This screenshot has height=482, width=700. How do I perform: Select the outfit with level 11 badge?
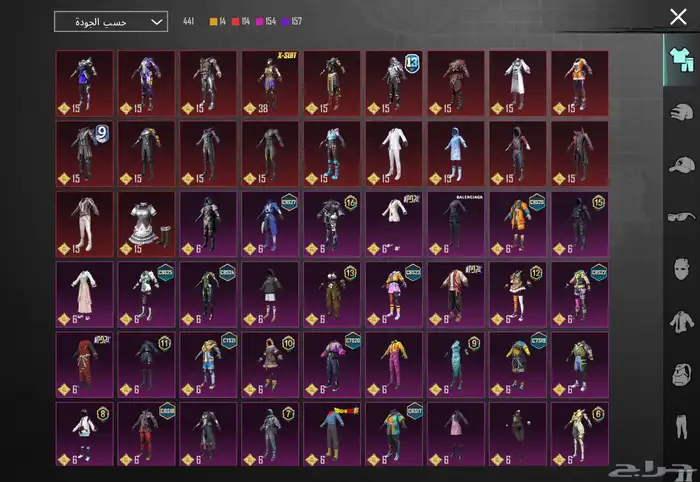[x=148, y=364]
